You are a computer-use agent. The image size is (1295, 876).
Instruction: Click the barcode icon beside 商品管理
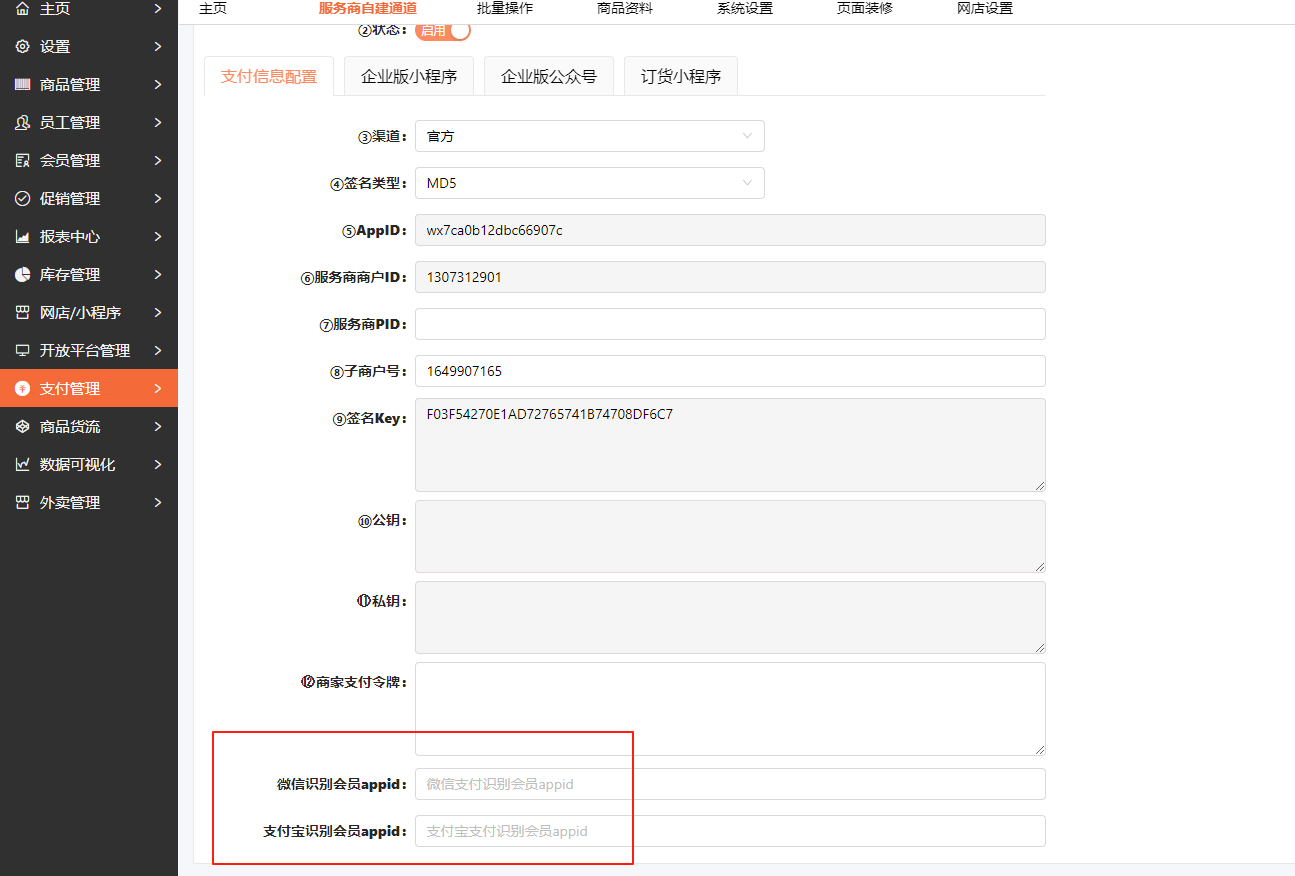click(x=22, y=84)
